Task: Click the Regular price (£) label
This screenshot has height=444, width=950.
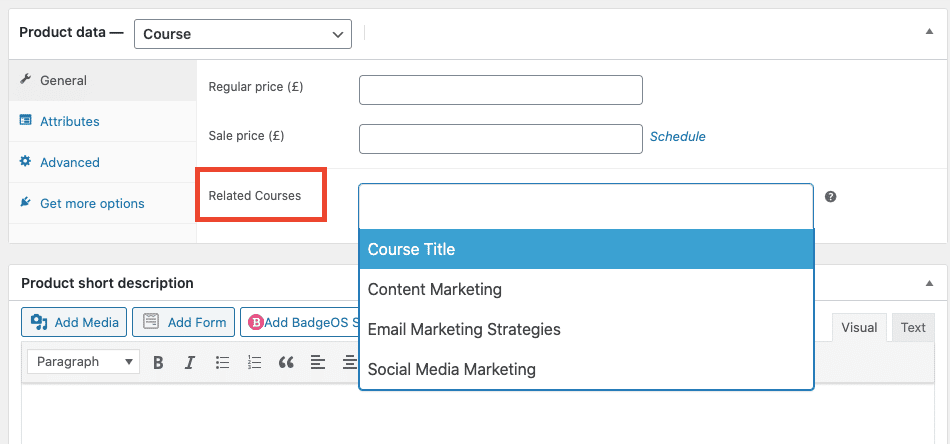Action: (256, 87)
